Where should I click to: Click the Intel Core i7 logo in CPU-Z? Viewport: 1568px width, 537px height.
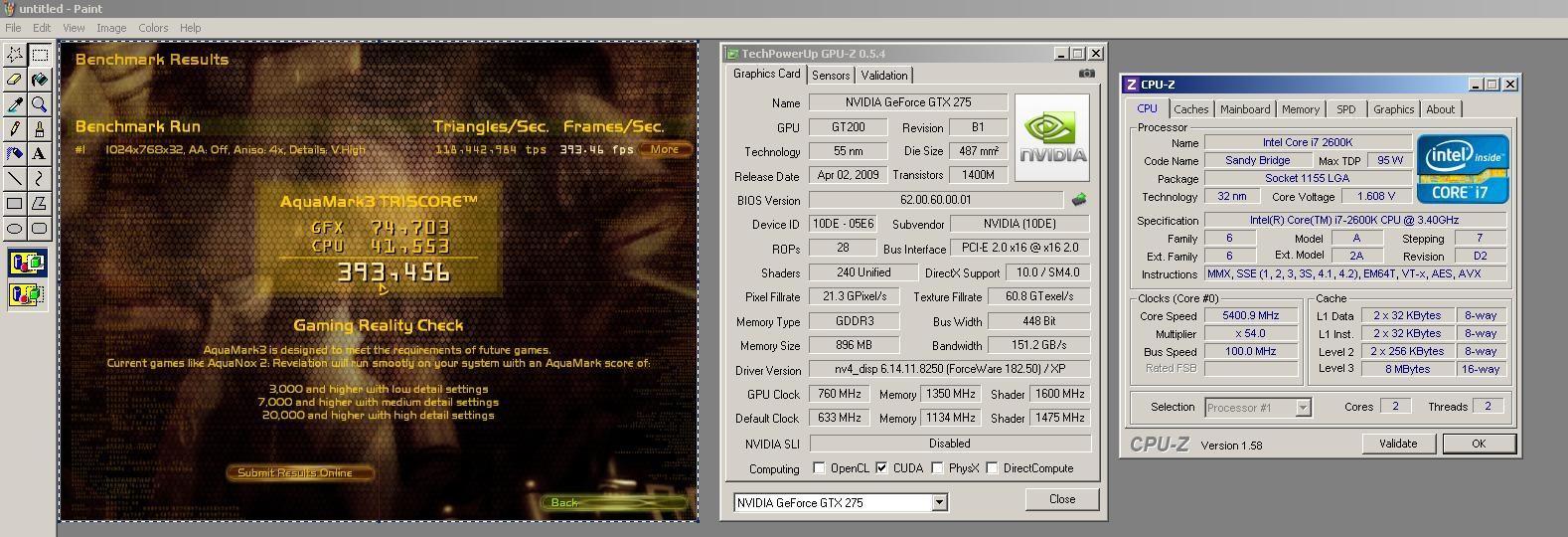(x=1463, y=169)
